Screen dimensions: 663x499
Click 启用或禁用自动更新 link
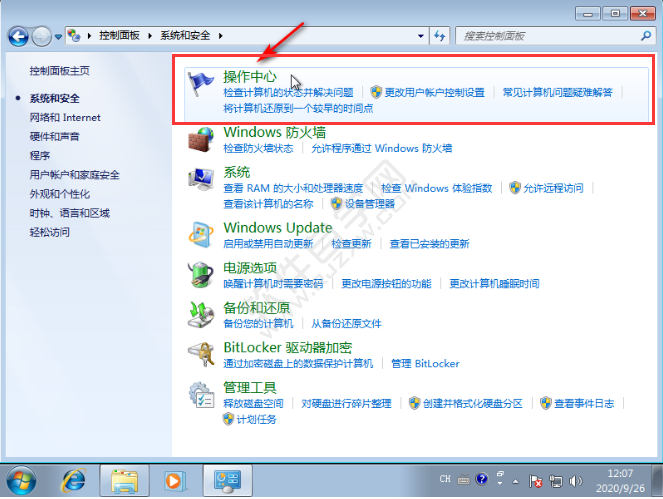pyautogui.click(x=268, y=244)
